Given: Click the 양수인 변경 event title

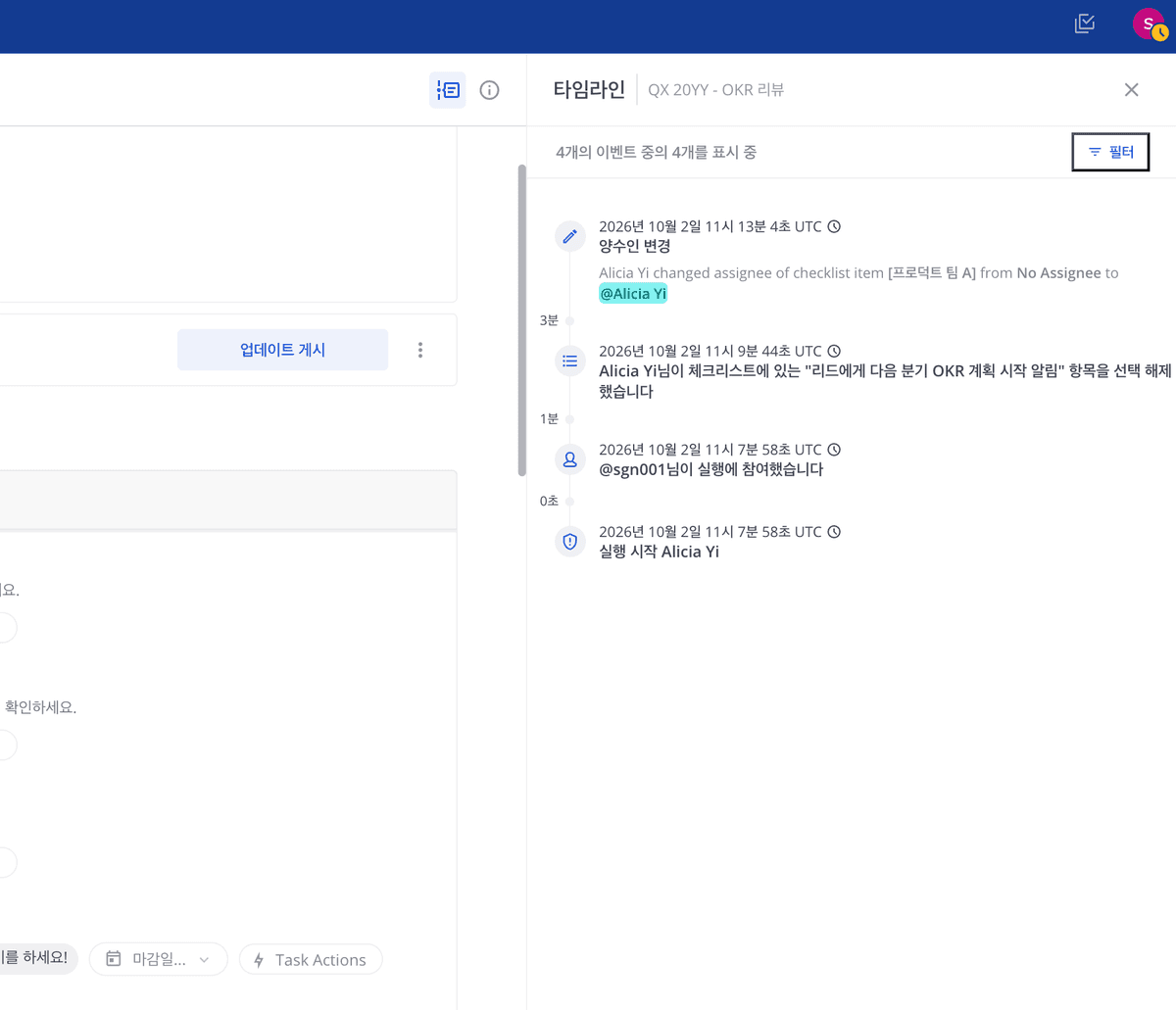Looking at the screenshot, I should [x=635, y=246].
